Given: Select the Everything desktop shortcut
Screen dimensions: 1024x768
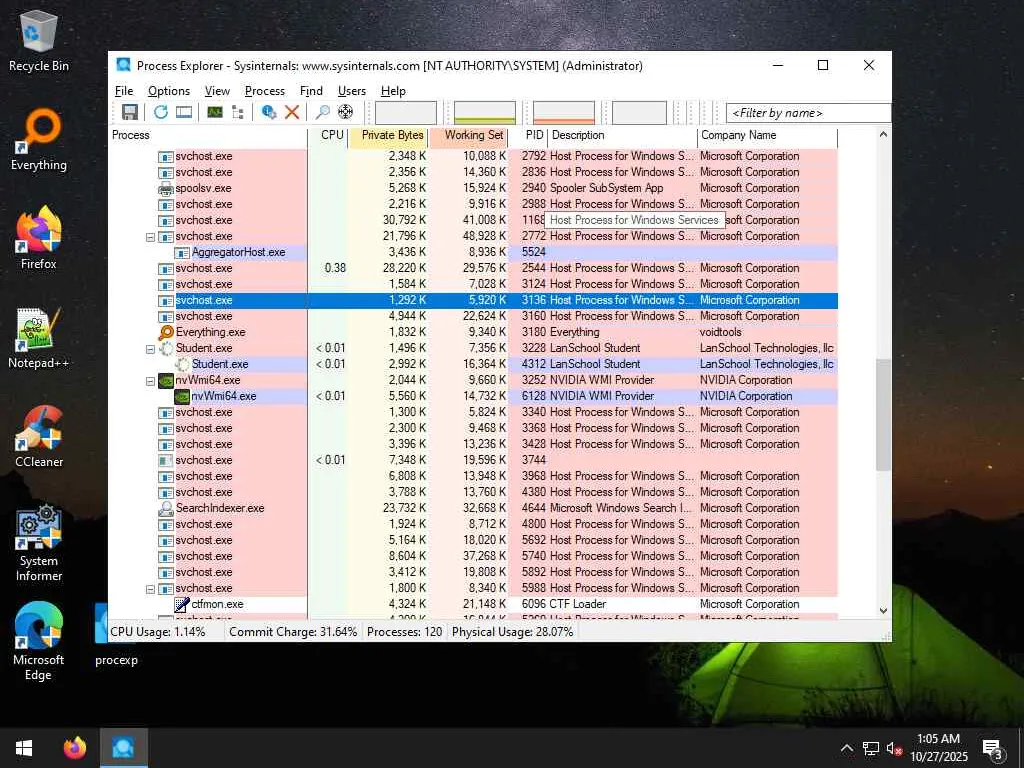Looking at the screenshot, I should point(39,140).
